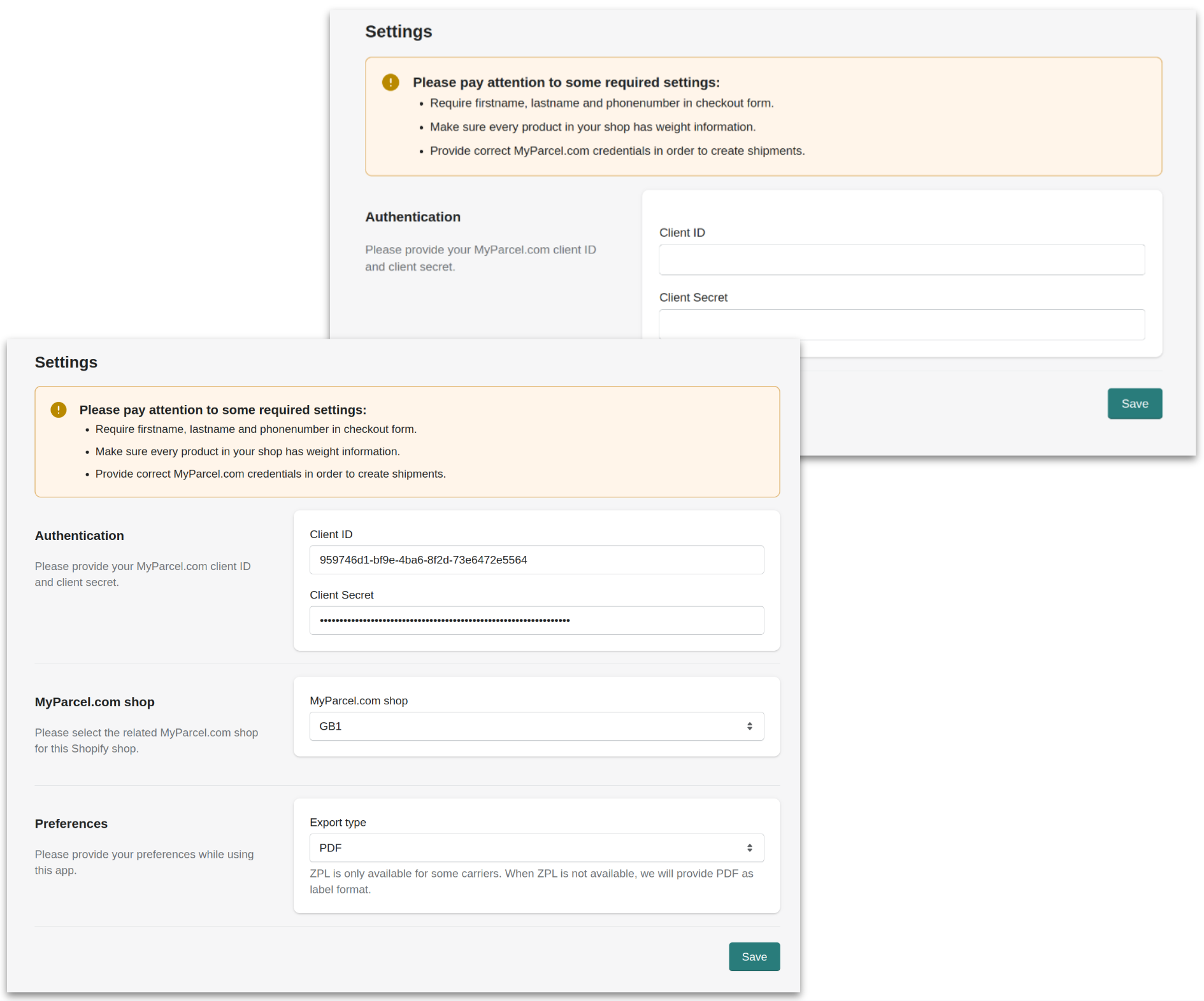Screen dimensions: 1204x1001
Task: Click the empty Client ID field in back panel
Action: pyautogui.click(x=901, y=259)
